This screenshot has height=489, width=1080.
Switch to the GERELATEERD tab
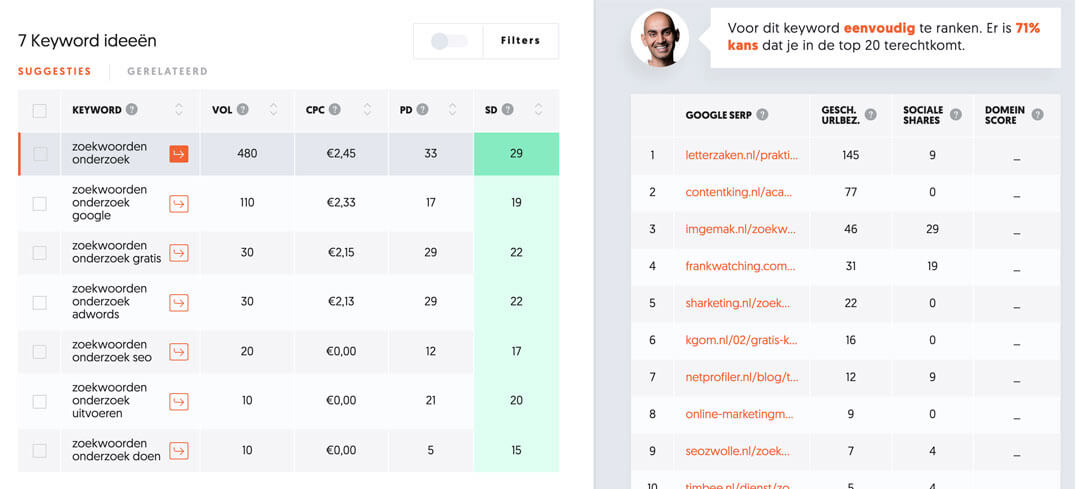(167, 72)
